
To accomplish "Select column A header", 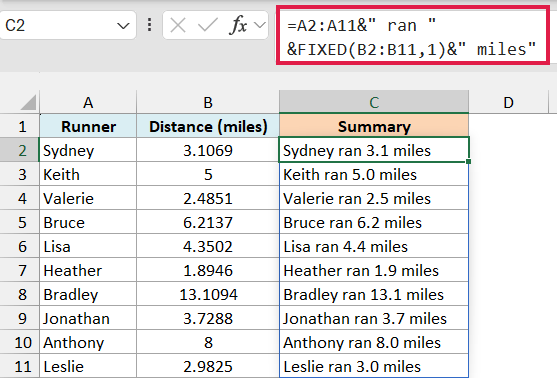I will tap(88, 102).
